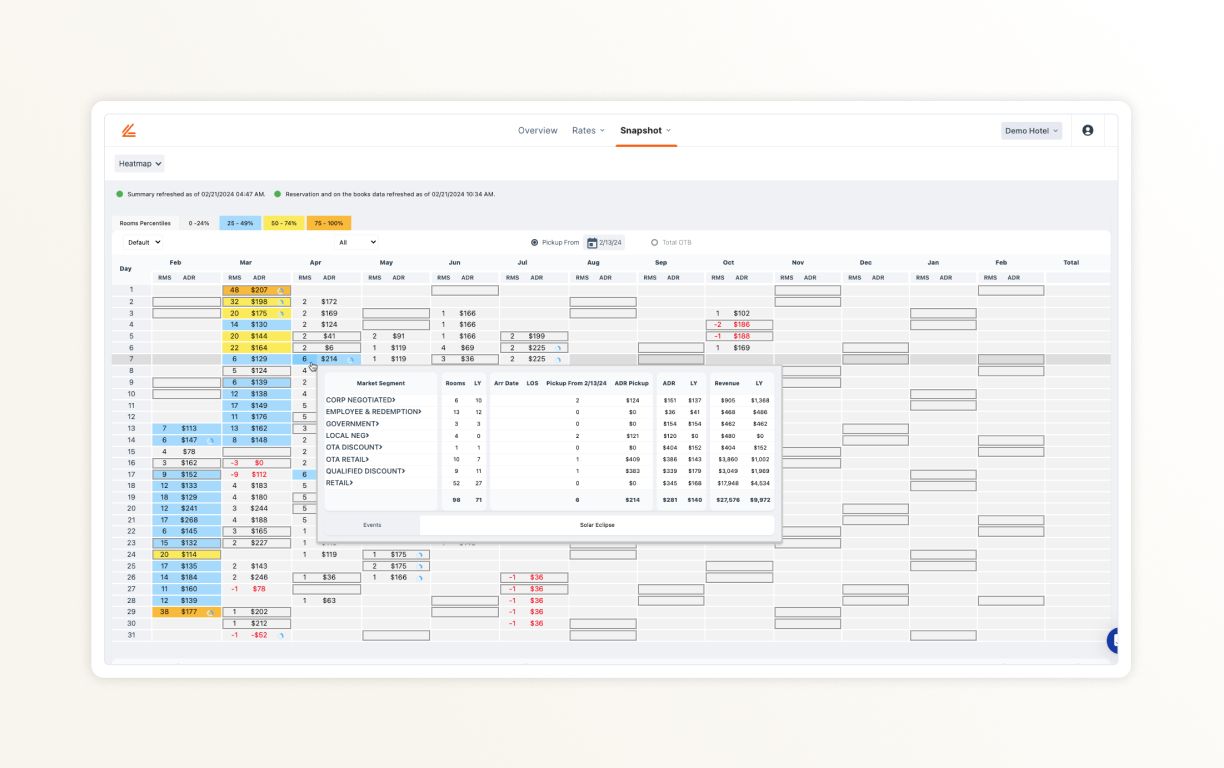Image resolution: width=1224 pixels, height=768 pixels.
Task: Select the Total OTB radio button
Action: click(x=655, y=242)
